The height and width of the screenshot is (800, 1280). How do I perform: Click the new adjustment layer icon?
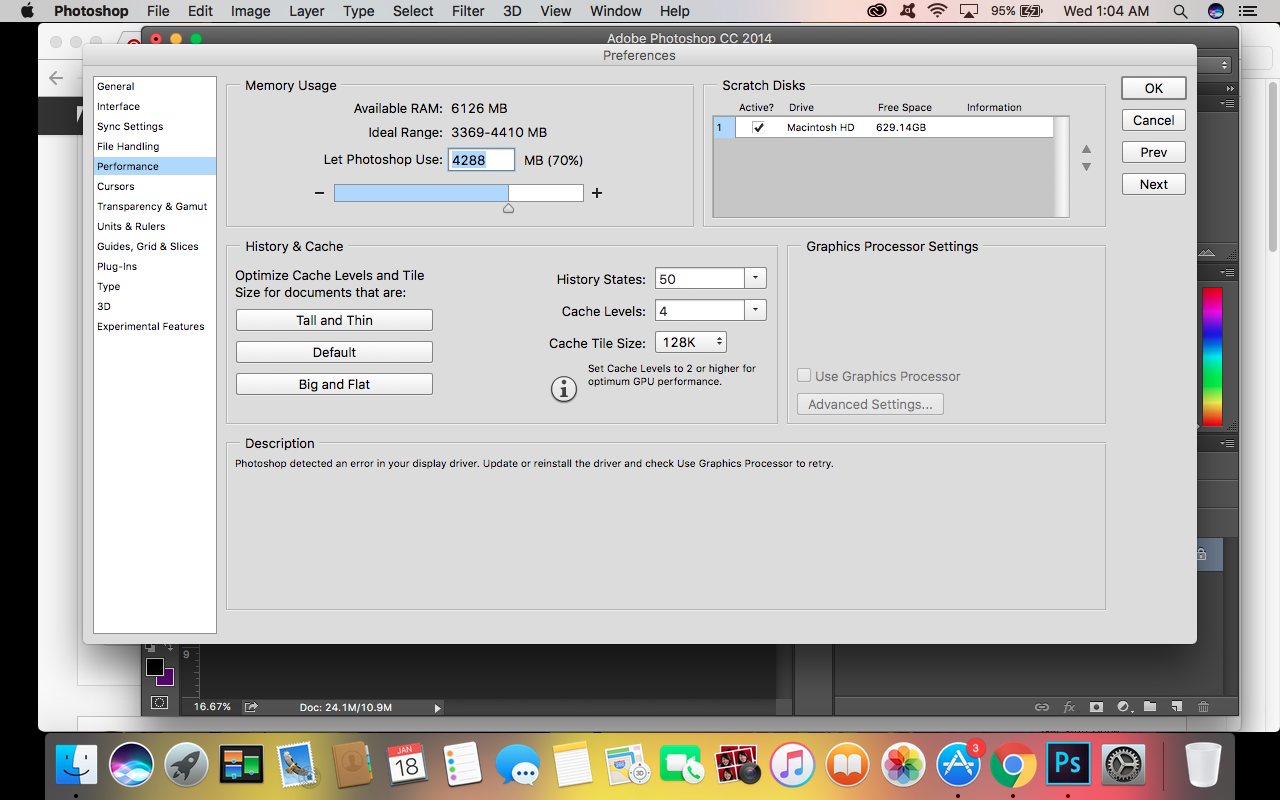pos(1123,707)
